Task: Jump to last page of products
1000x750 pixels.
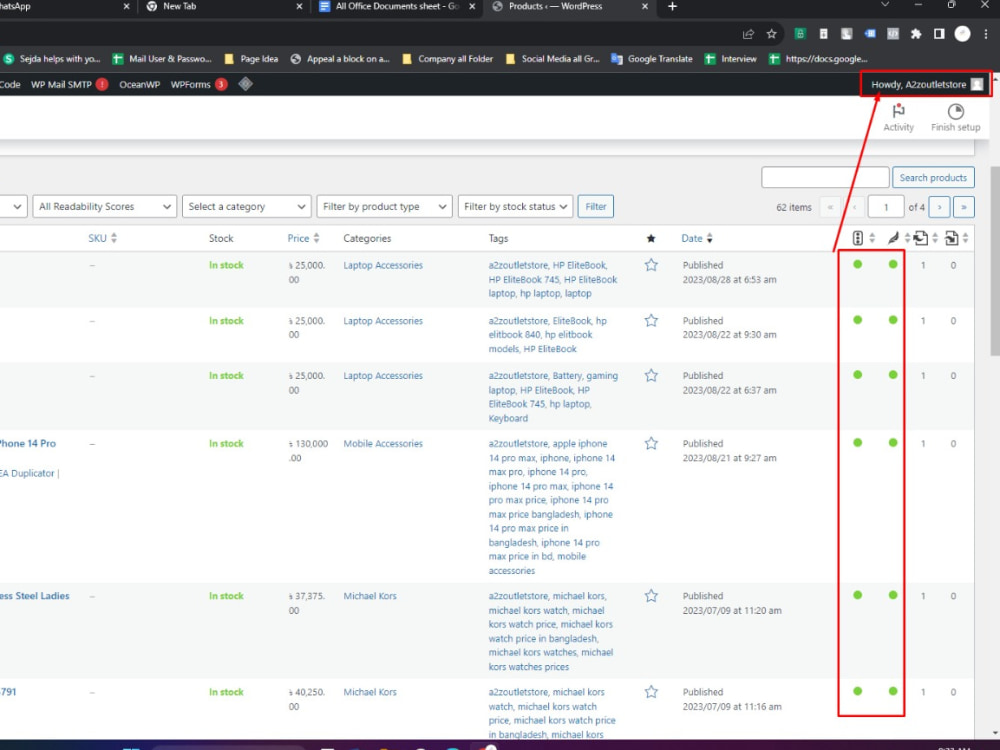Action: (x=964, y=207)
